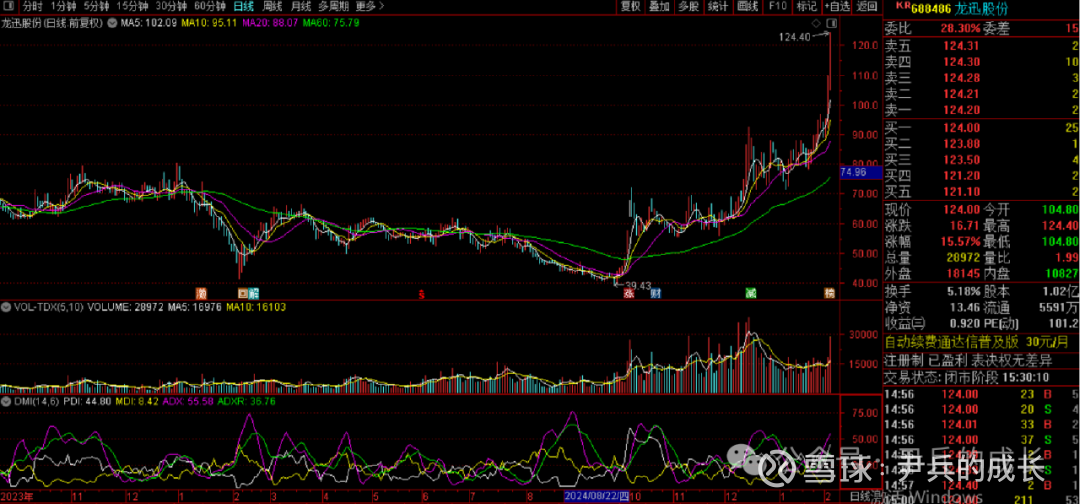This screenshot has height=504, width=1080.
Task: Open MA indicator settings arrow beside 龙迅股份(日线.前复权)
Action: [113, 23]
